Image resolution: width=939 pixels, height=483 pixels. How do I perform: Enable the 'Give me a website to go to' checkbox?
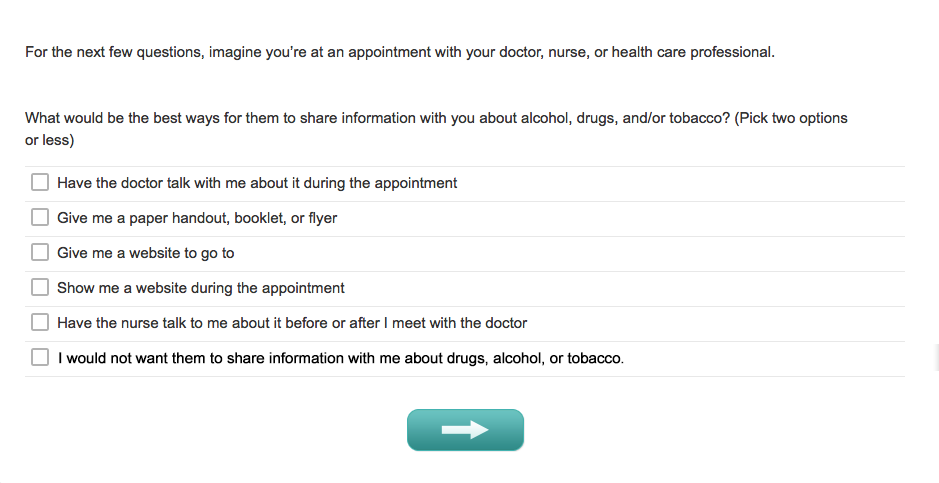[x=40, y=253]
